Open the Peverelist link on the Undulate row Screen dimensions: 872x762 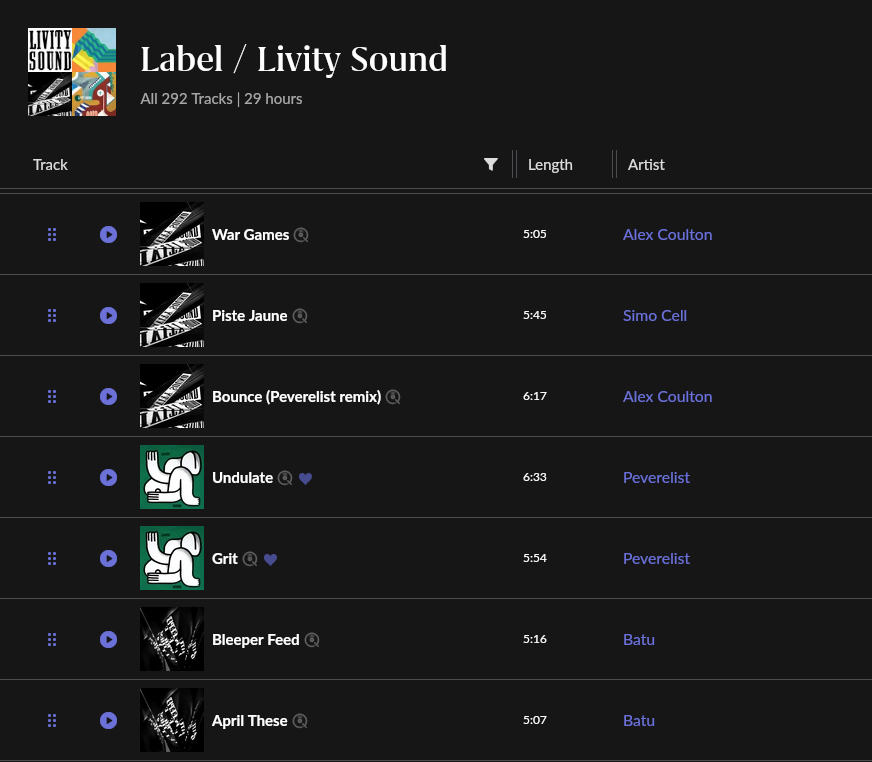[656, 478]
